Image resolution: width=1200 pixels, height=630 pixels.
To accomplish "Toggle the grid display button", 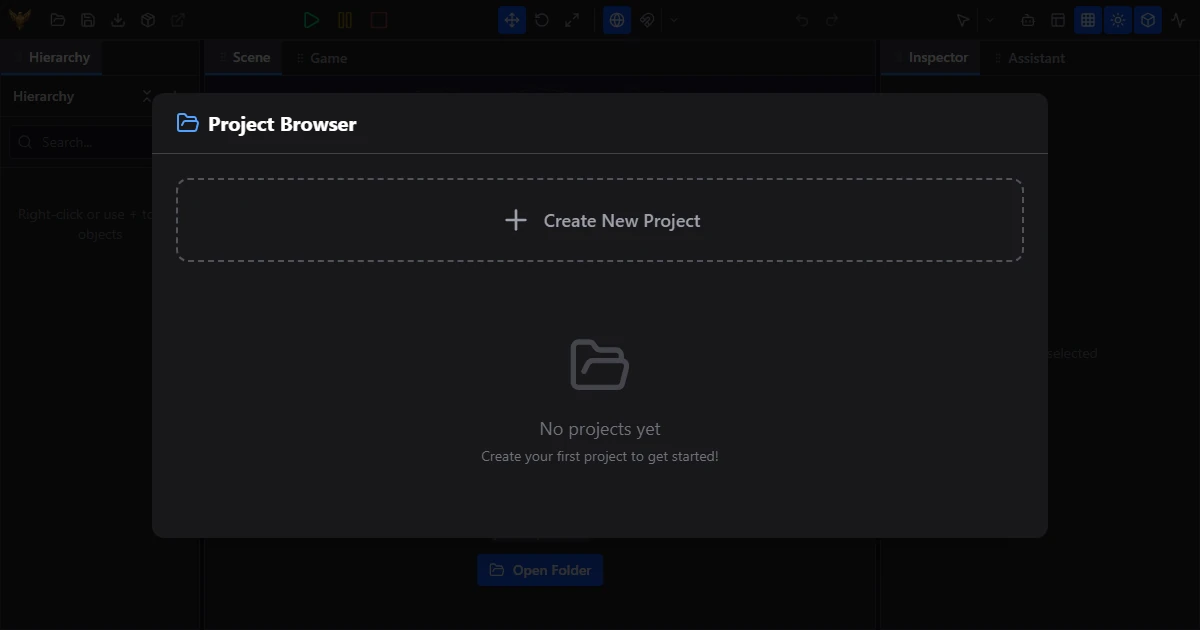I will [x=1088, y=20].
